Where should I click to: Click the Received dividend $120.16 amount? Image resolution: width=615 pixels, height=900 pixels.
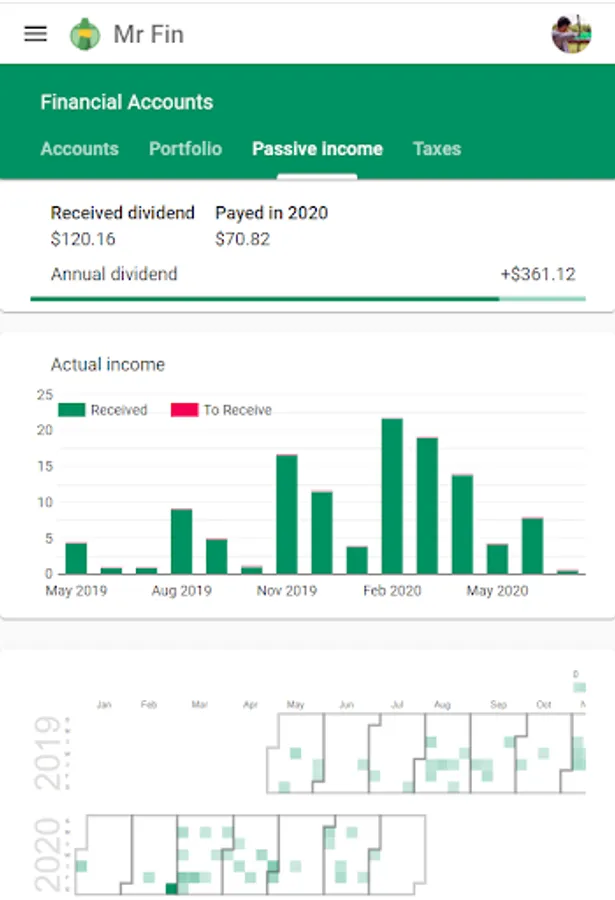pyautogui.click(x=83, y=239)
